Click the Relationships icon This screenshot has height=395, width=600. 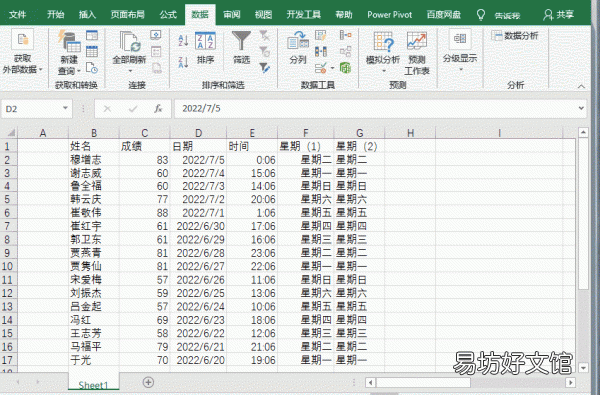[x=345, y=51]
